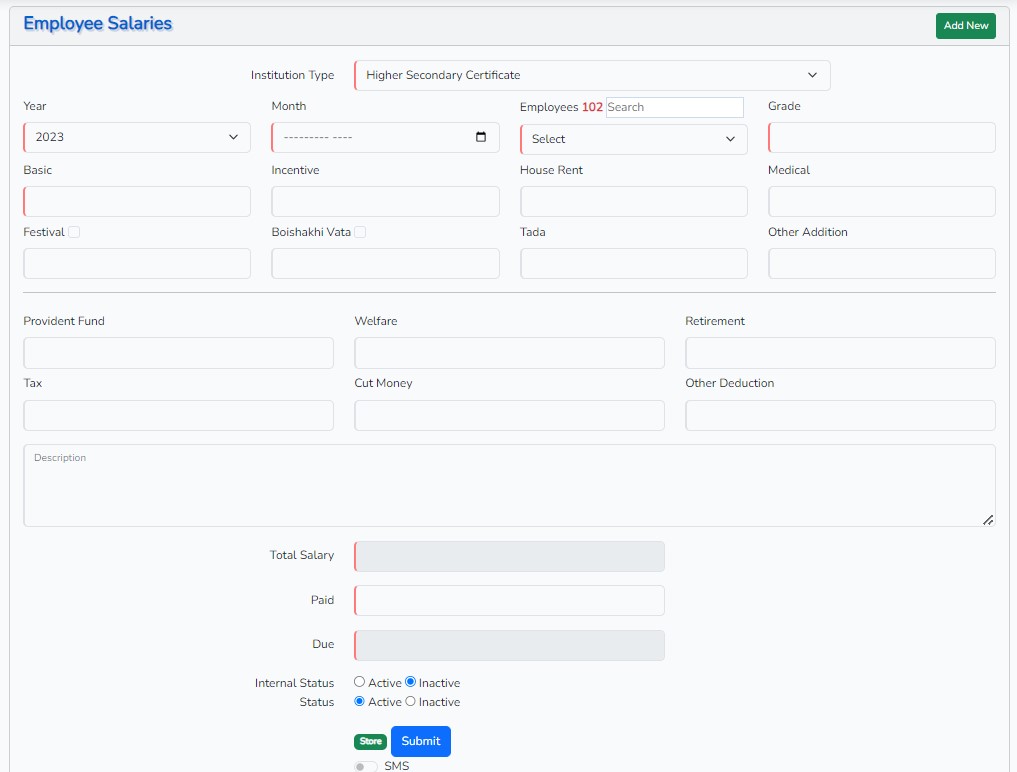Focus the Provident Fund input

[178, 353]
